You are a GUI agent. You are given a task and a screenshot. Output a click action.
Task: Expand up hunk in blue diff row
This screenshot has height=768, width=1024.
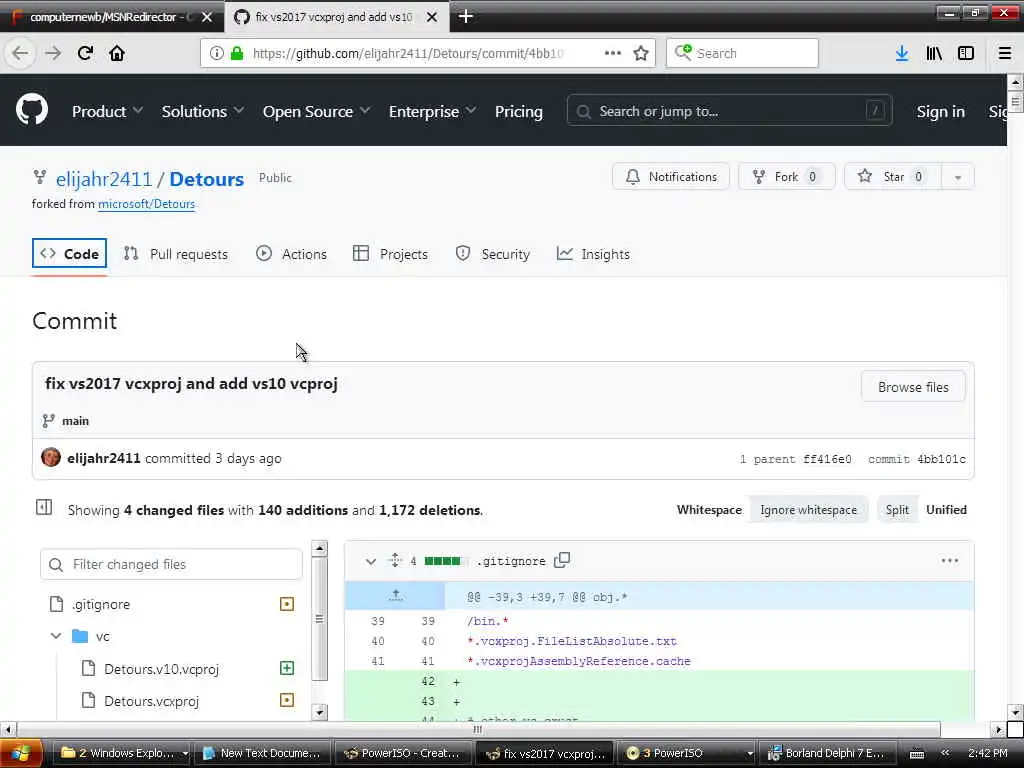click(x=395, y=596)
